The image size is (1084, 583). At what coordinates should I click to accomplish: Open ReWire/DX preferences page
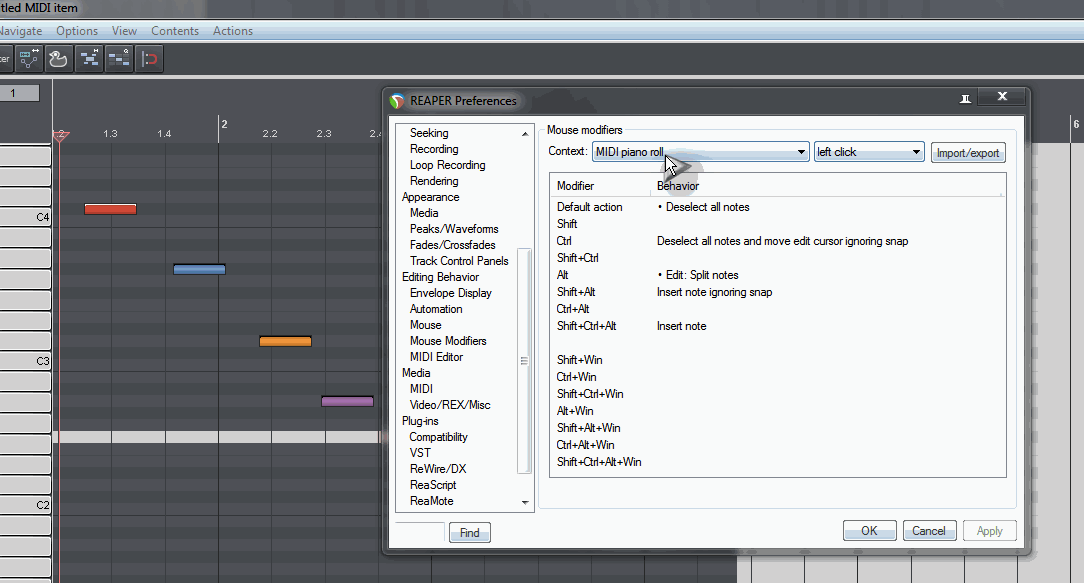click(438, 468)
